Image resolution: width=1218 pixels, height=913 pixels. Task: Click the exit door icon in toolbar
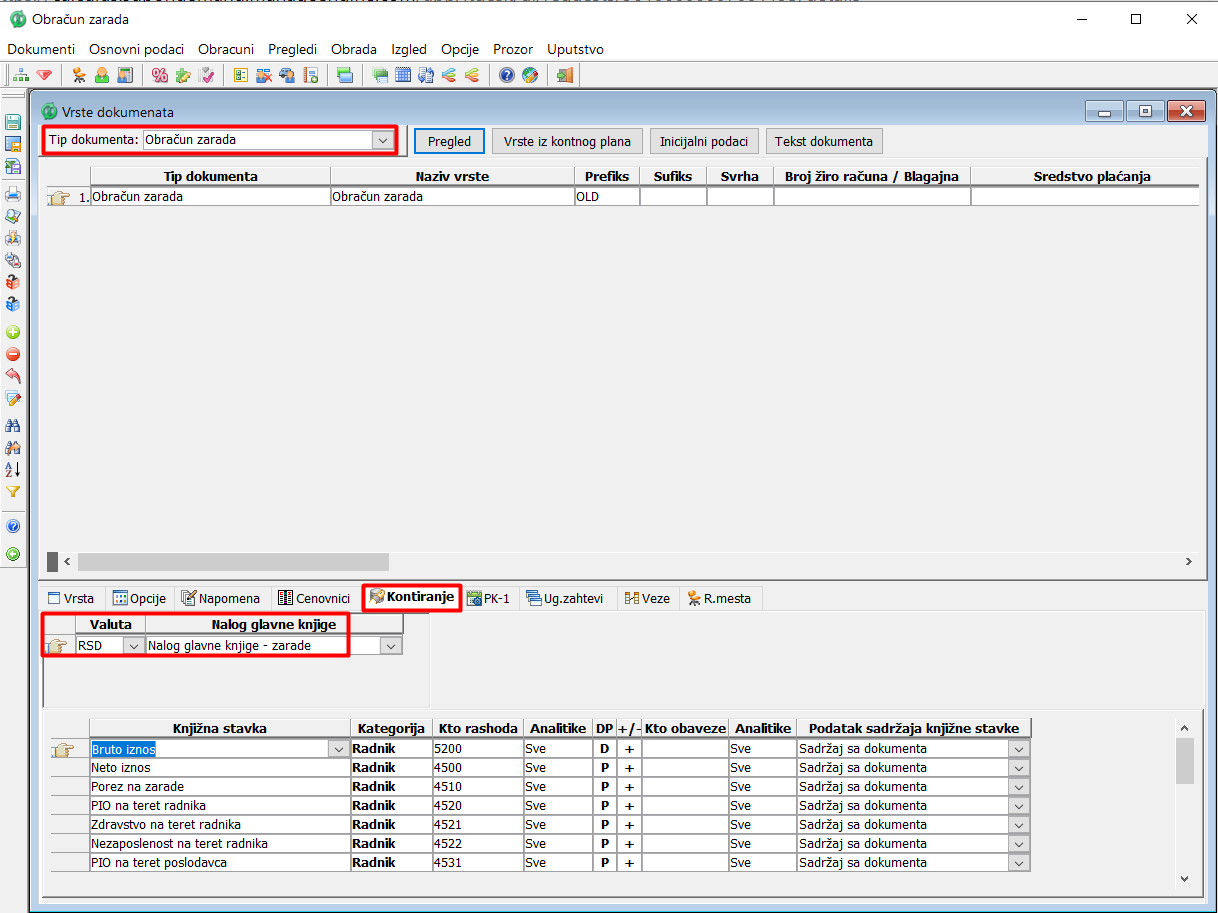click(565, 75)
